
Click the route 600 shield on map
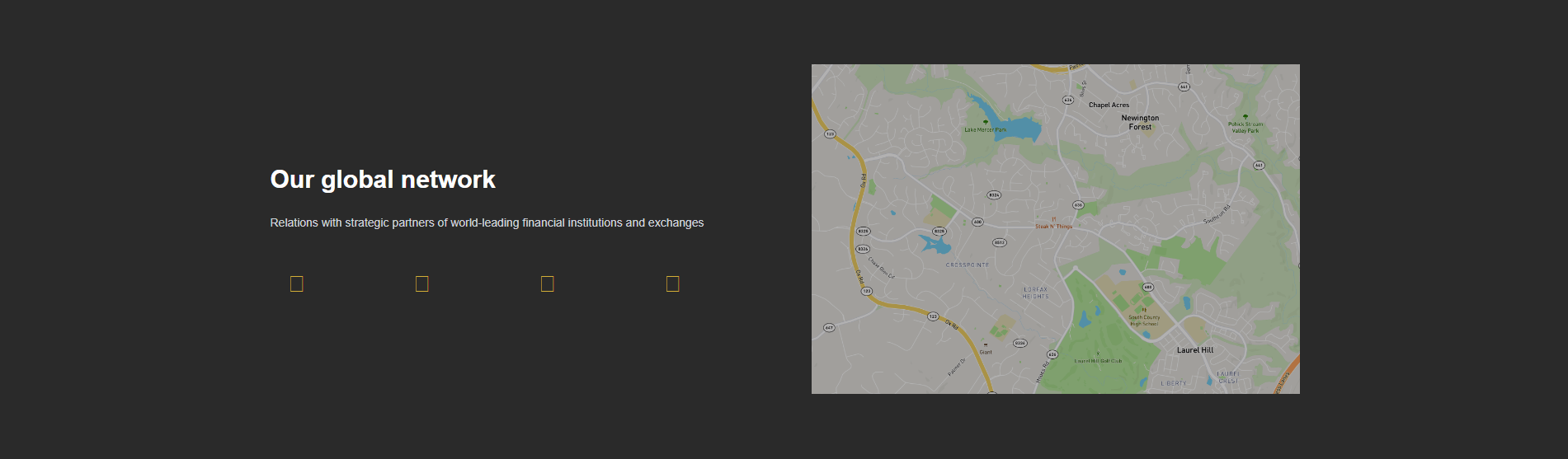click(977, 222)
